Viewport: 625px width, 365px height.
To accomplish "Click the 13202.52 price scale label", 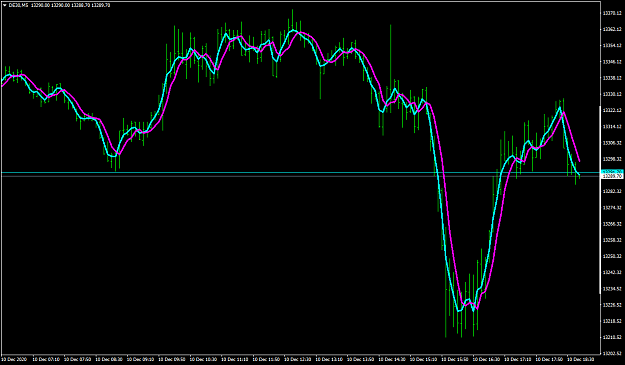I will (612, 353).
